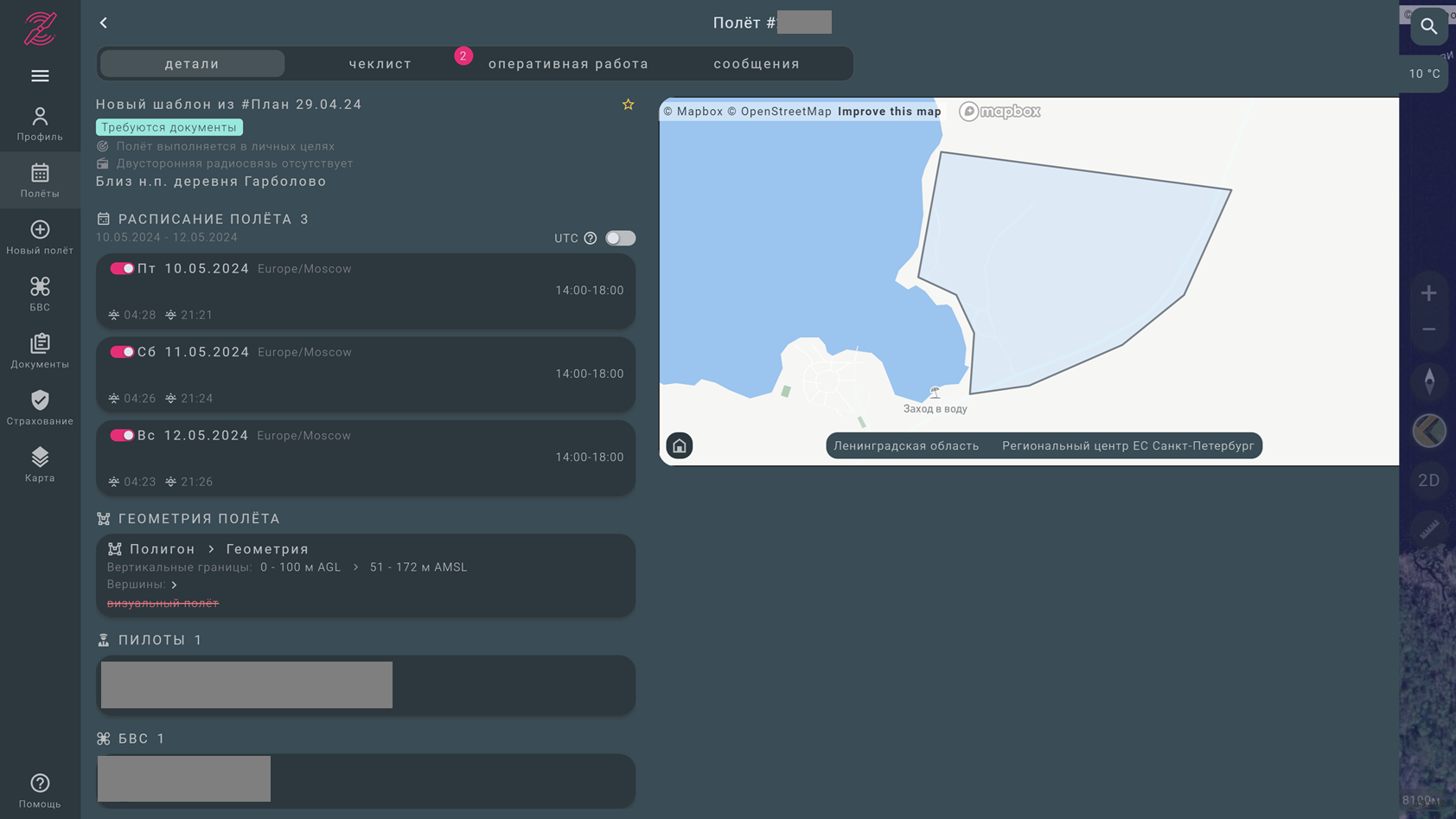Switch to the сообщения tab
Image resolution: width=1456 pixels, height=819 pixels.
(x=757, y=64)
